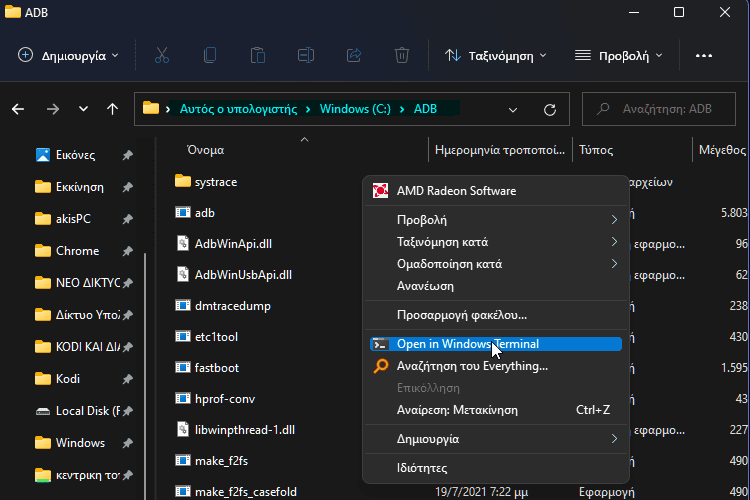Screen dimensions: 750x500
Task: Choose Ιδιότητες from context menu
Action: pos(422,468)
